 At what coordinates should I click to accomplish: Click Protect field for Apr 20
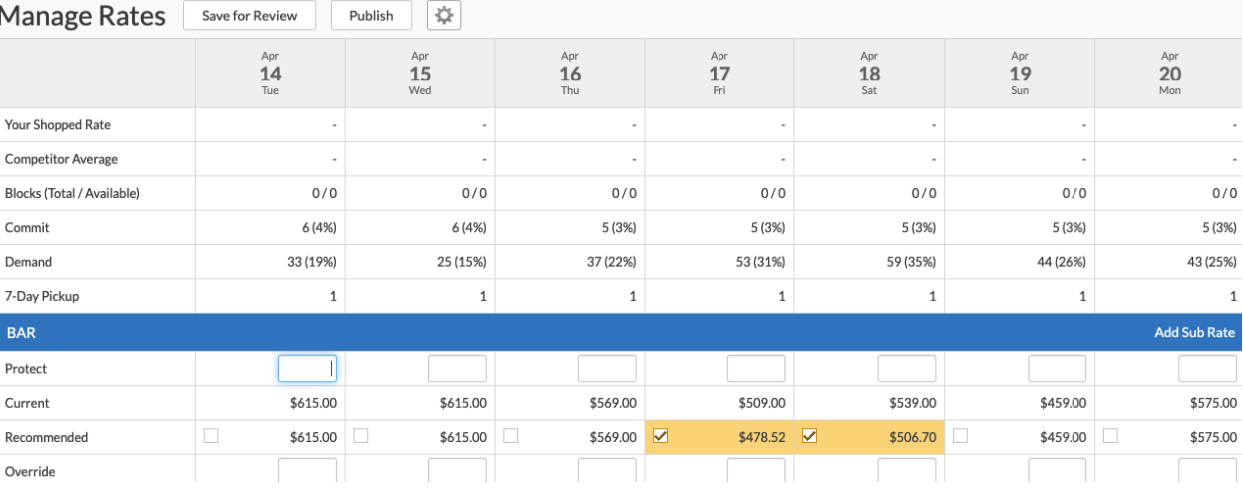1207,369
